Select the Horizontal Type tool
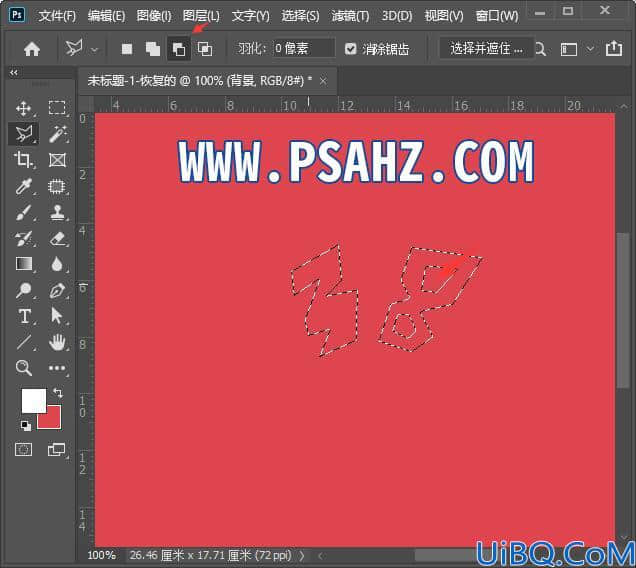Screen dimensions: 636x568 (x=24, y=316)
